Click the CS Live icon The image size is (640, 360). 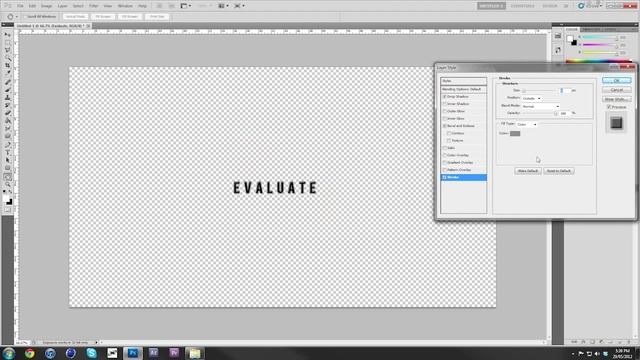coord(581,6)
